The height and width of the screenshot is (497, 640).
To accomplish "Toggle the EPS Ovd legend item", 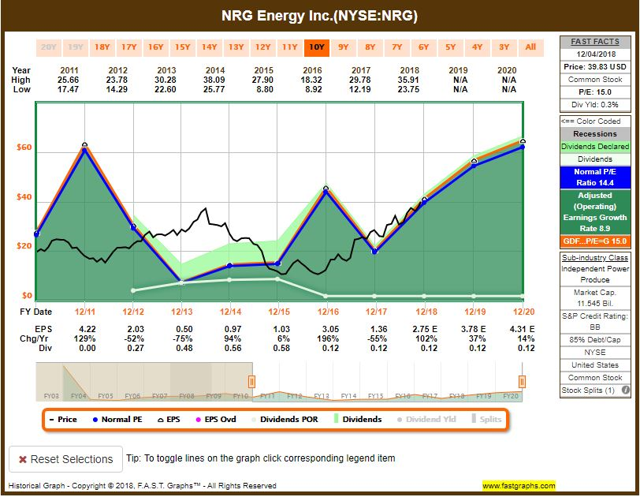I will [216, 419].
